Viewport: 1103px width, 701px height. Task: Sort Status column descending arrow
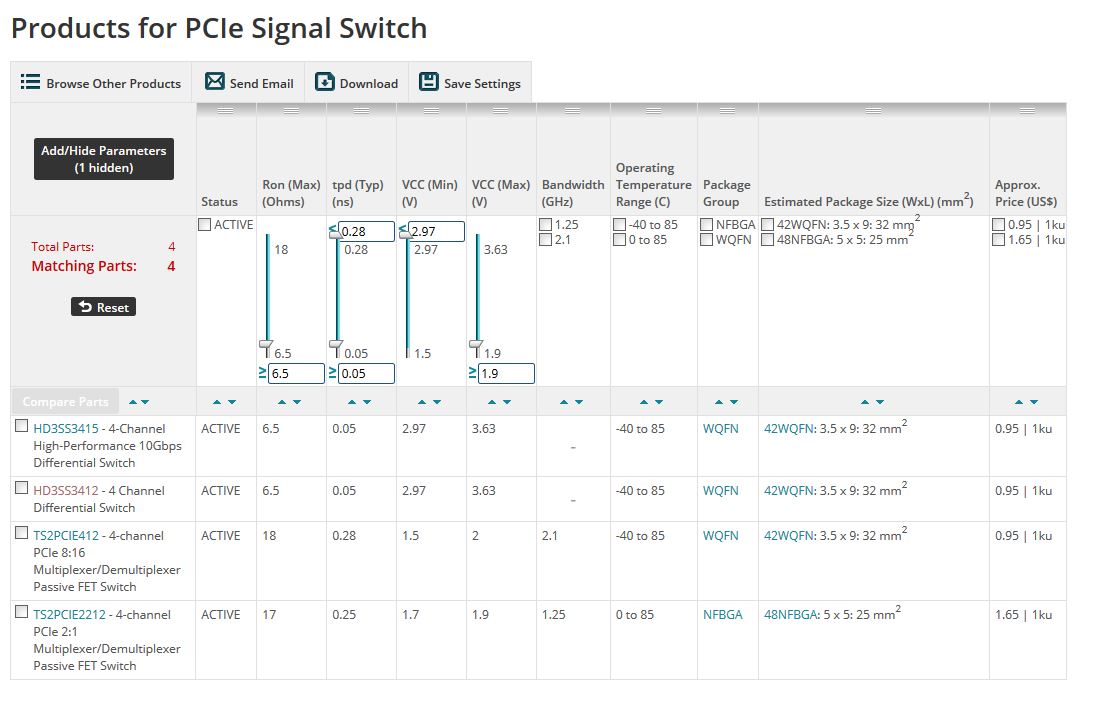point(232,402)
